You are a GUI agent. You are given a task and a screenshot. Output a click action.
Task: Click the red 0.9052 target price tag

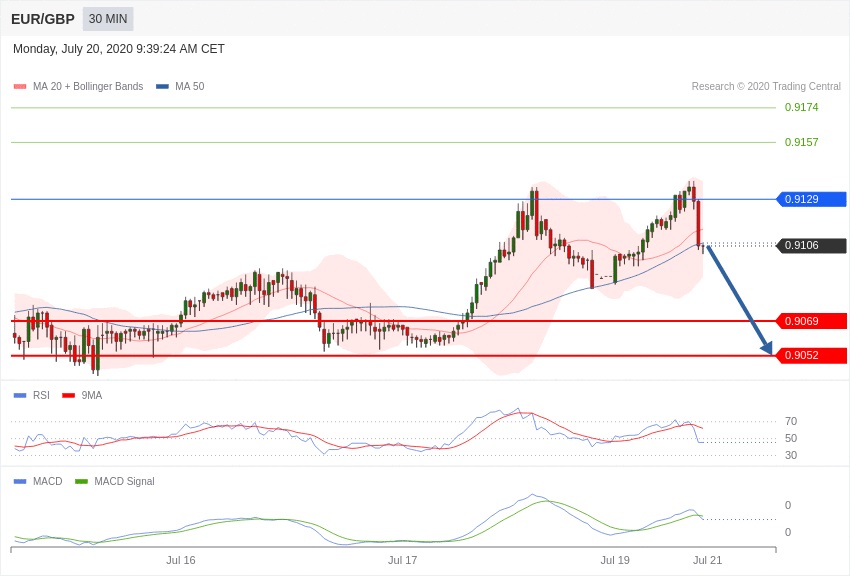(x=812, y=355)
